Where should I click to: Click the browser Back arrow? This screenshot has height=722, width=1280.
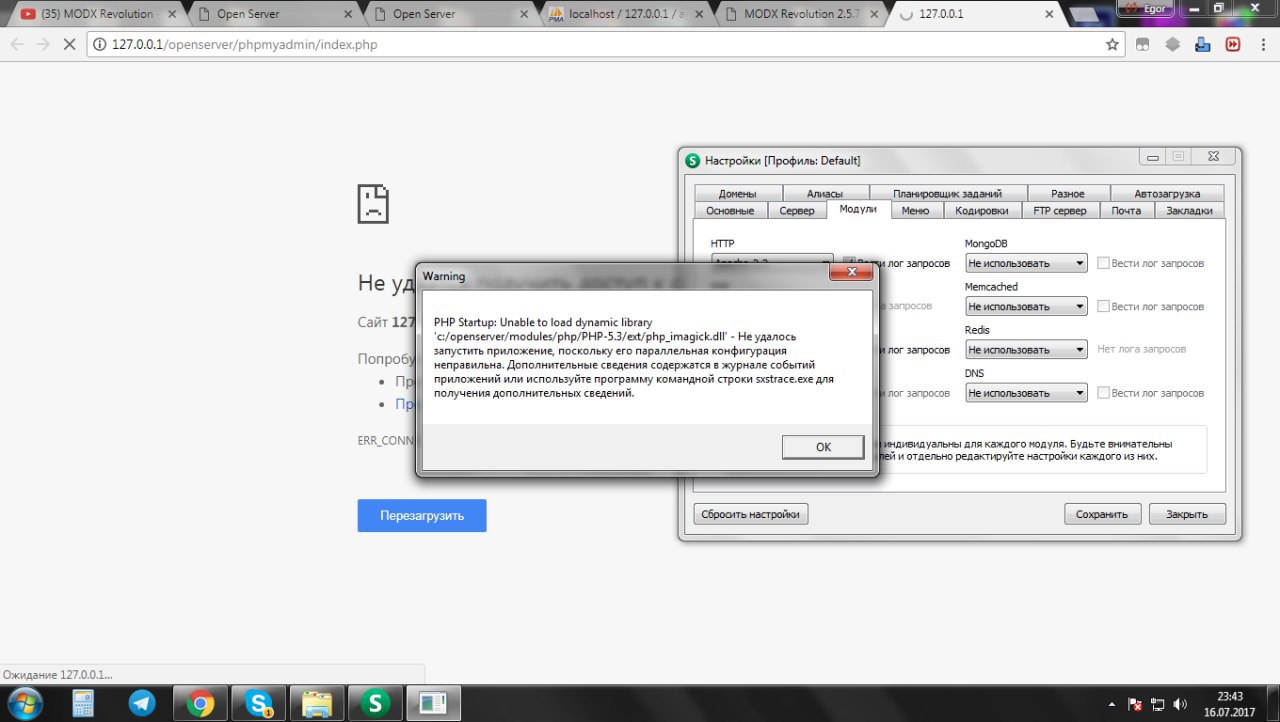[17, 44]
